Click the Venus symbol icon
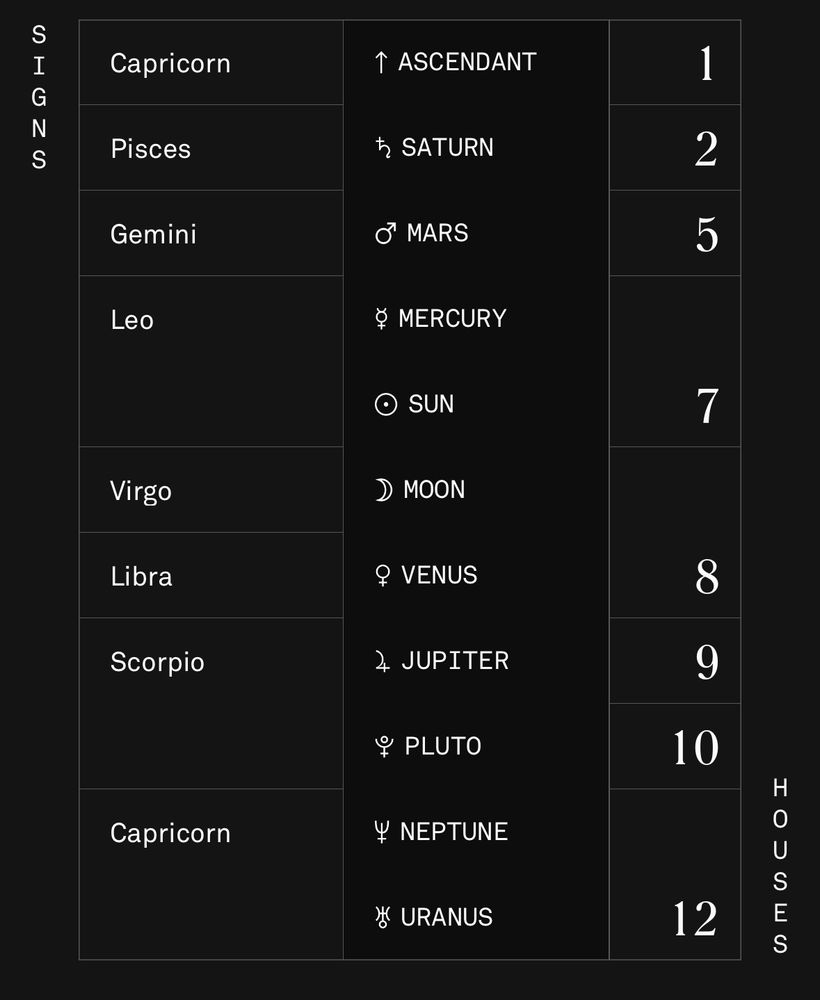 click(383, 575)
